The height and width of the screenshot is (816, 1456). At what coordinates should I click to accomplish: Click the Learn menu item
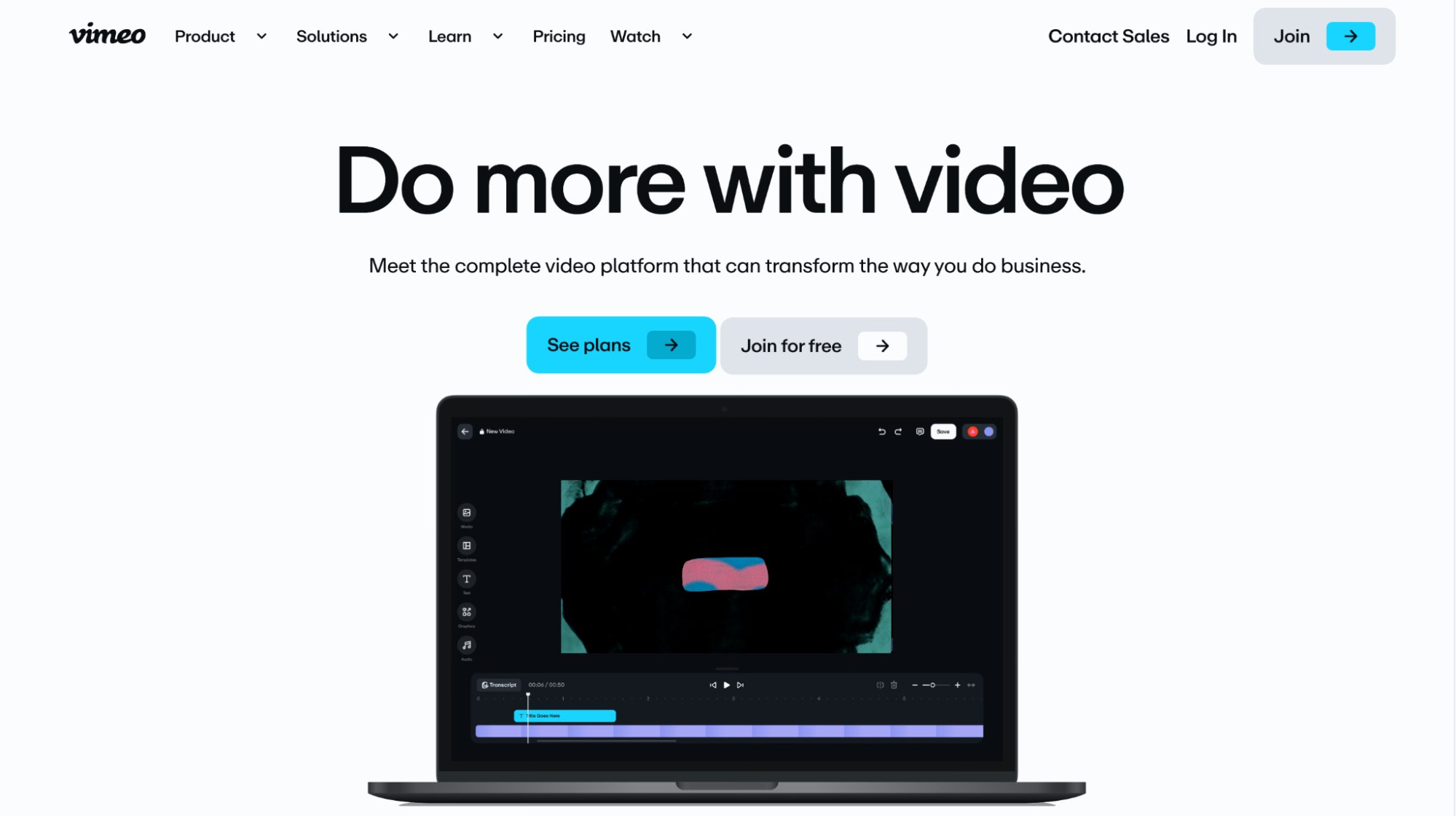pyautogui.click(x=449, y=36)
